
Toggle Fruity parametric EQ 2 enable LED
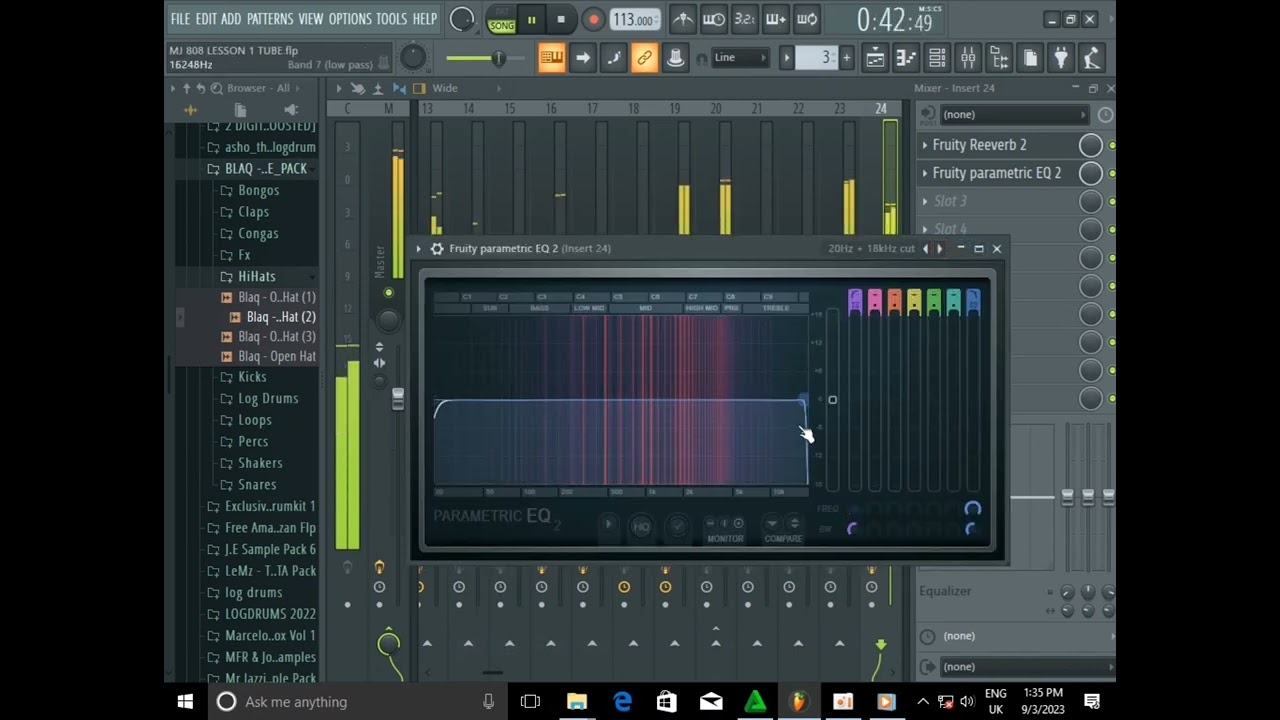tap(1112, 174)
